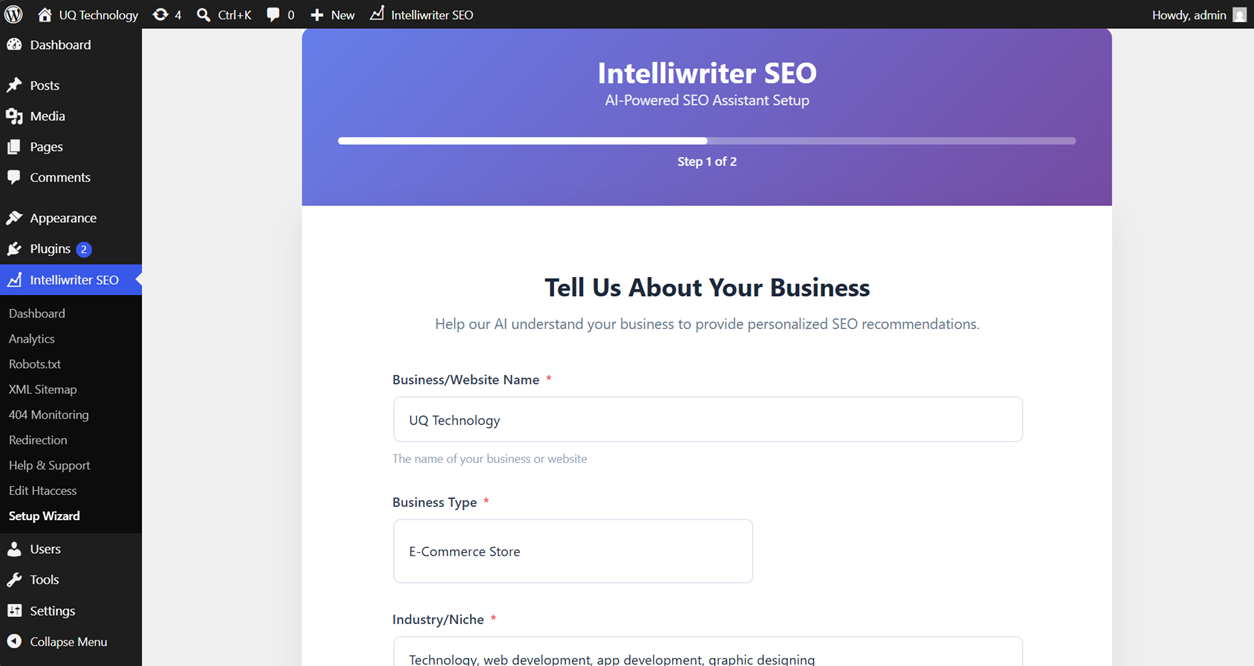Click the Collapse Menu label
1254x666 pixels.
coord(68,642)
